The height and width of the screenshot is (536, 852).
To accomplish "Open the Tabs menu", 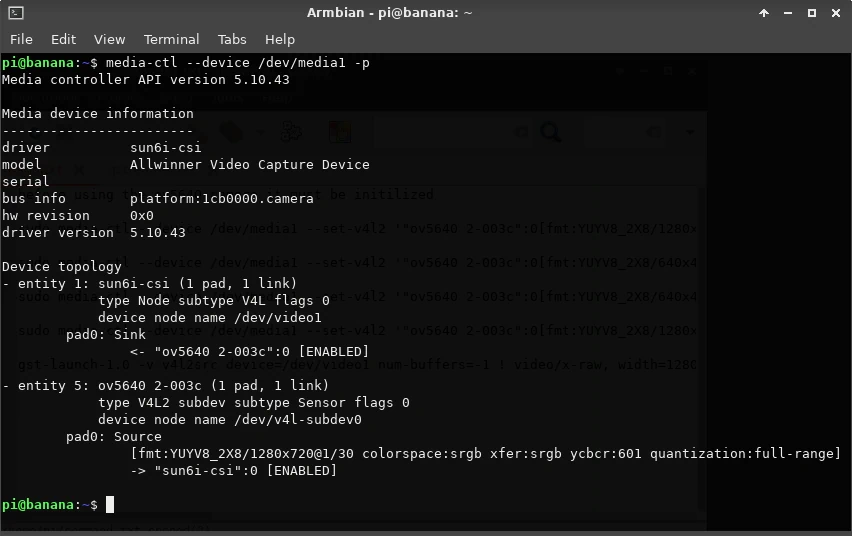I will pyautogui.click(x=232, y=40).
